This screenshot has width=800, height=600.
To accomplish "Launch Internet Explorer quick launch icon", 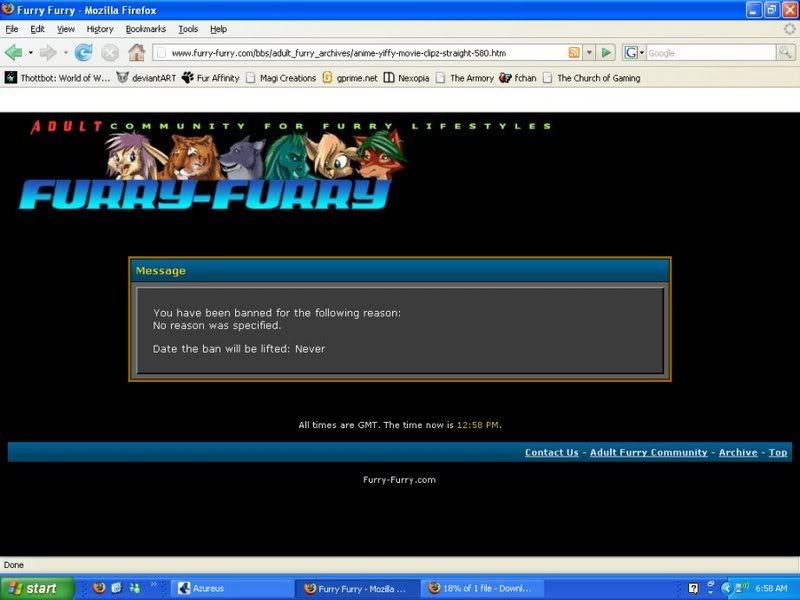I will (117, 588).
